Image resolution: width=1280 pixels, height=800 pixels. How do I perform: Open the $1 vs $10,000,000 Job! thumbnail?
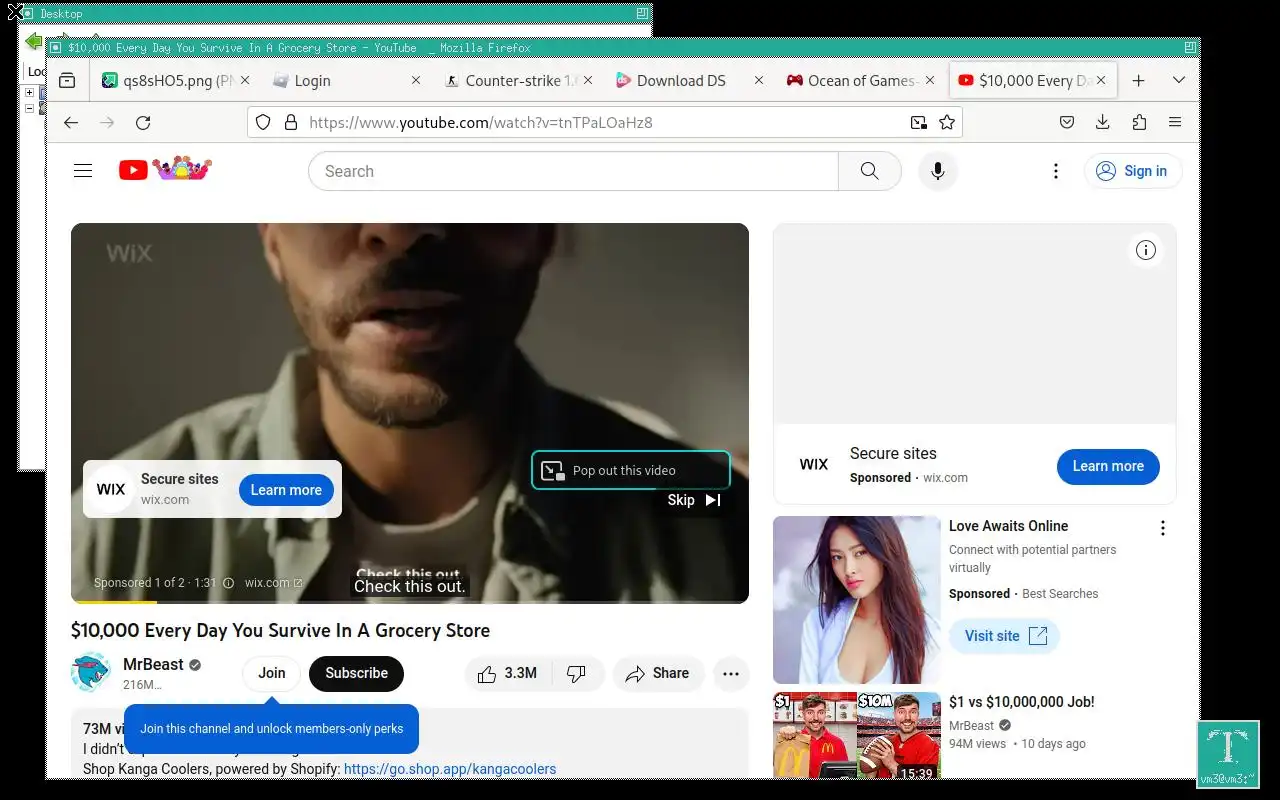pos(857,735)
